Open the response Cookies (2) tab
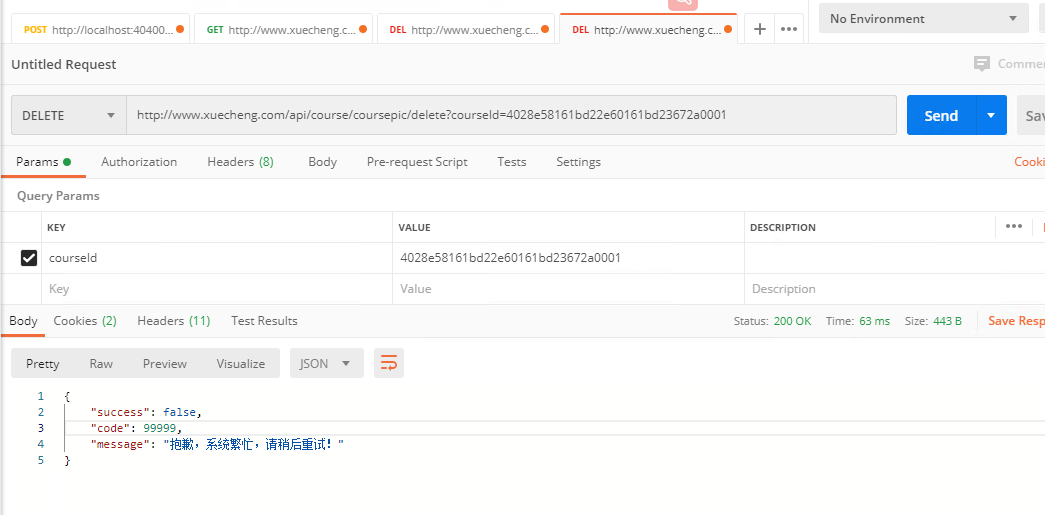The width and height of the screenshot is (1045, 515). (85, 321)
